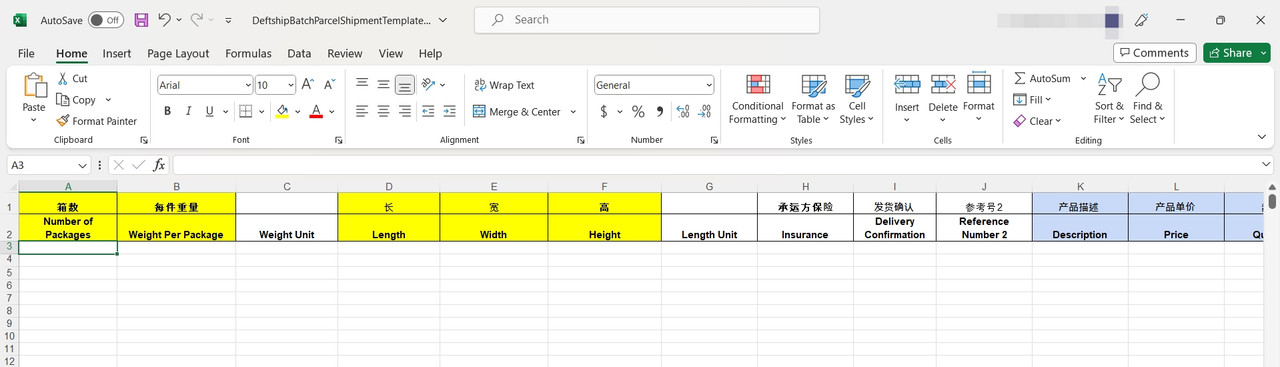Click the Save floppy disk icon

click(x=141, y=20)
